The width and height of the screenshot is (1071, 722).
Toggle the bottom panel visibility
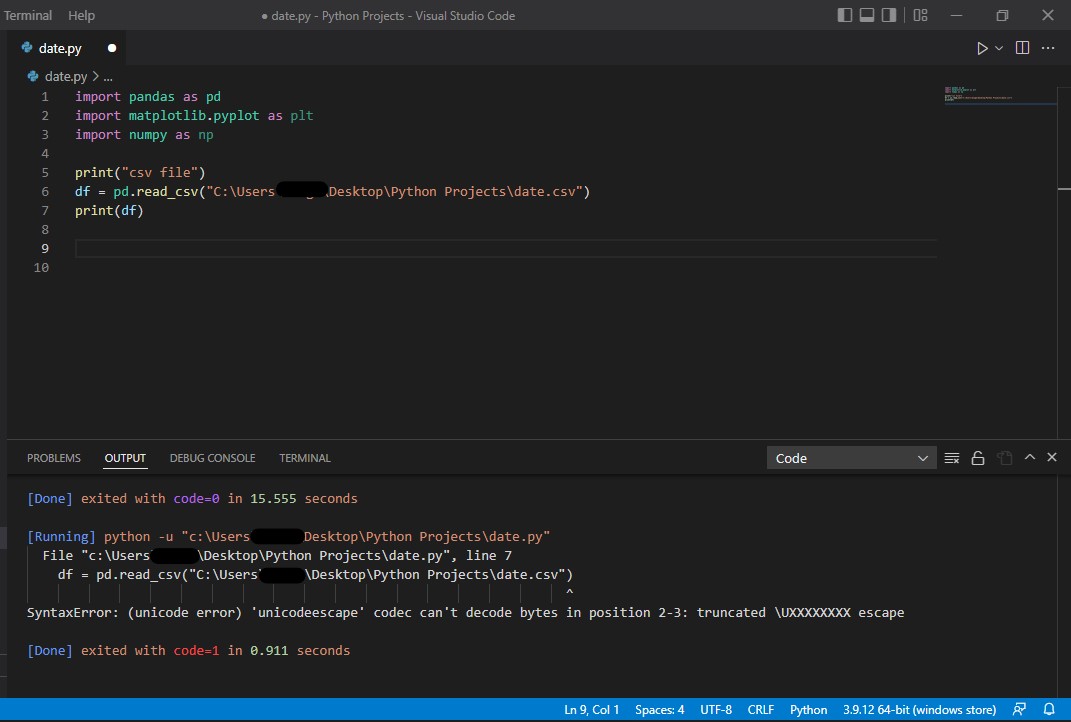pos(869,15)
